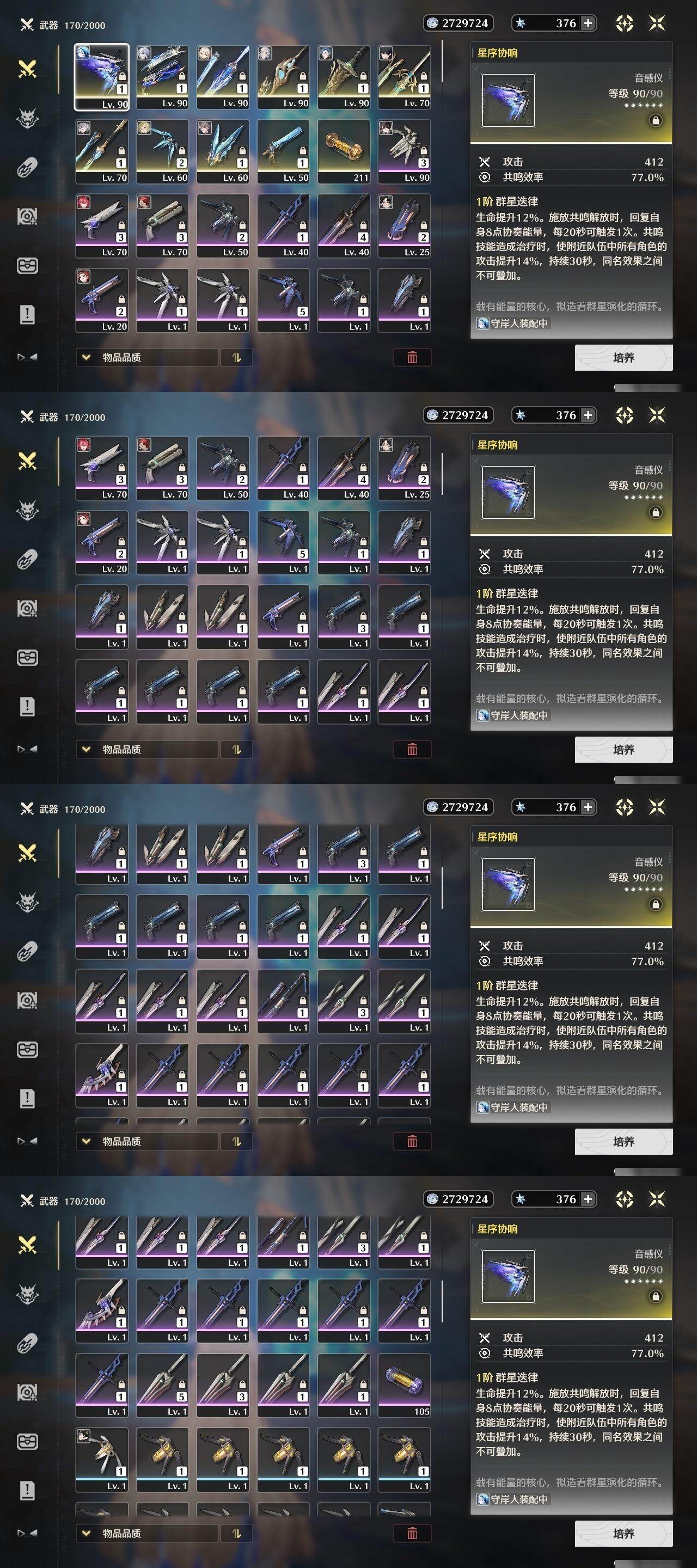
Task: Click the red trash delete button in the first view
Action: click(x=412, y=357)
